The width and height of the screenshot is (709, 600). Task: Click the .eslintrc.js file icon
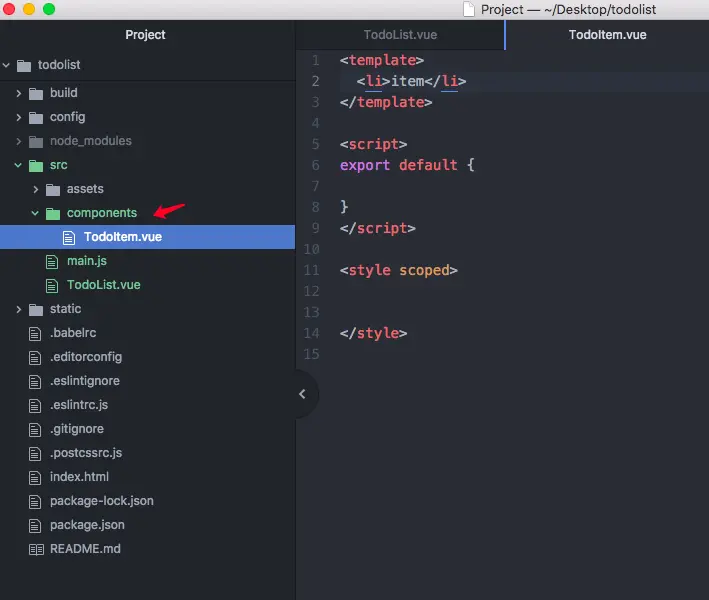35,406
